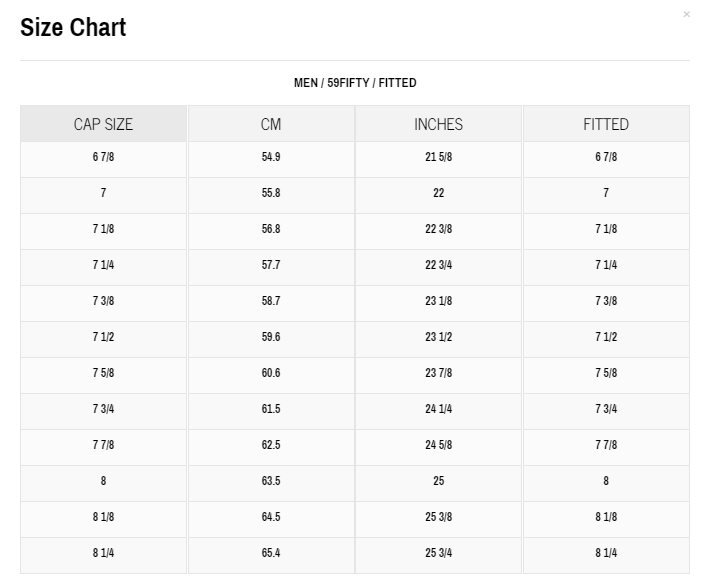708x579 pixels.
Task: Close the Size Chart popup
Action: point(686,14)
